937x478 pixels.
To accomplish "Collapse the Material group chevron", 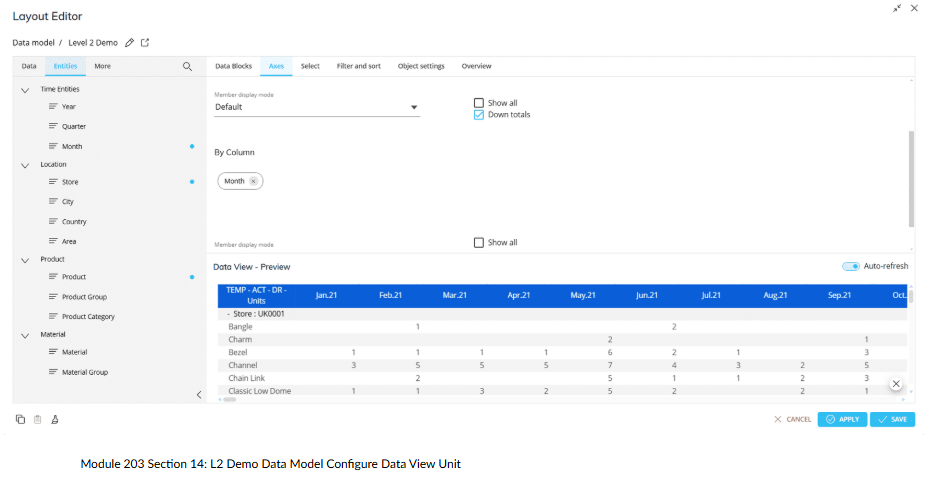I will tap(25, 336).
